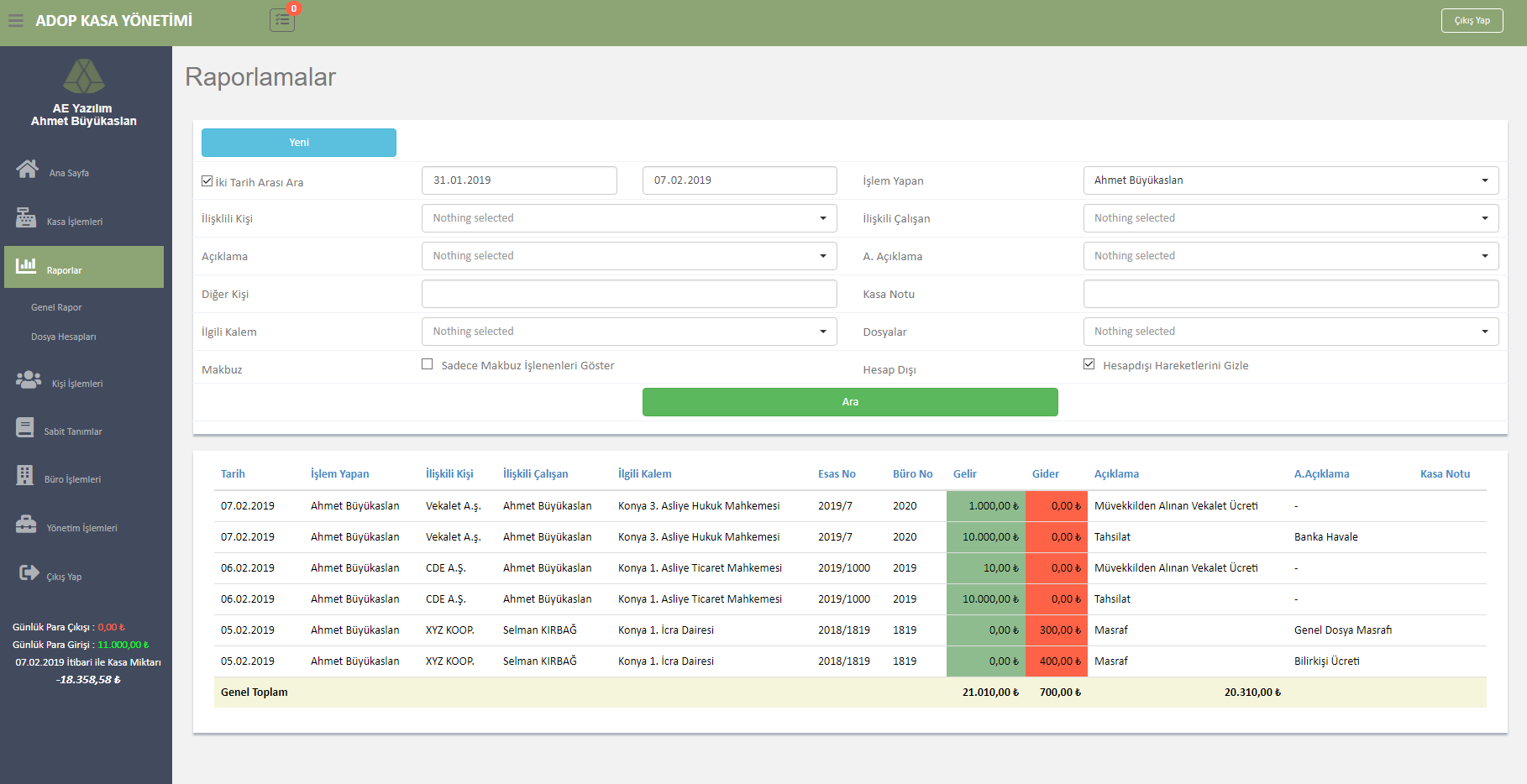Click the Ahmet Büyükaslan user name in sidebar

tap(84, 121)
